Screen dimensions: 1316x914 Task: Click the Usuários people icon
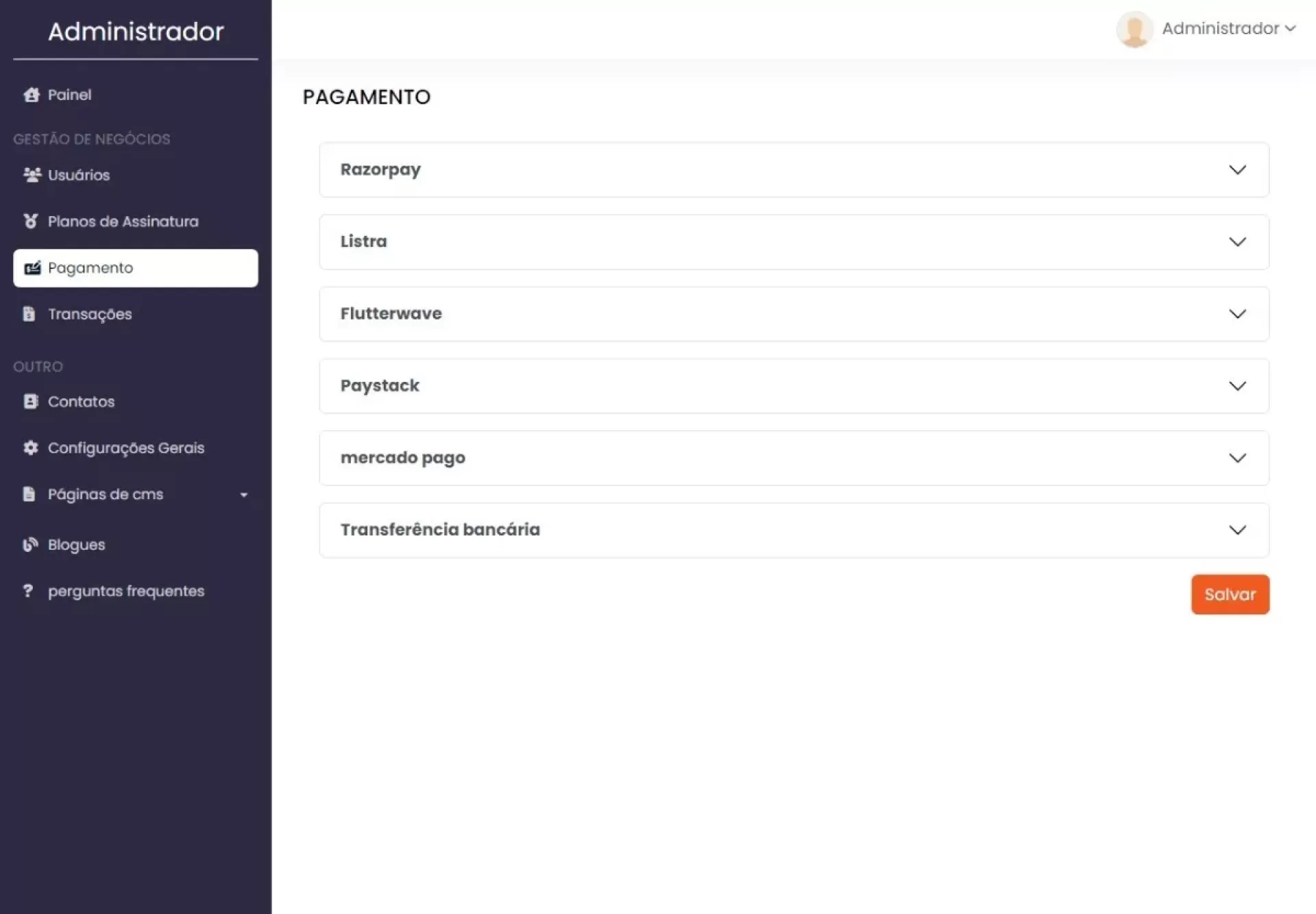(32, 175)
